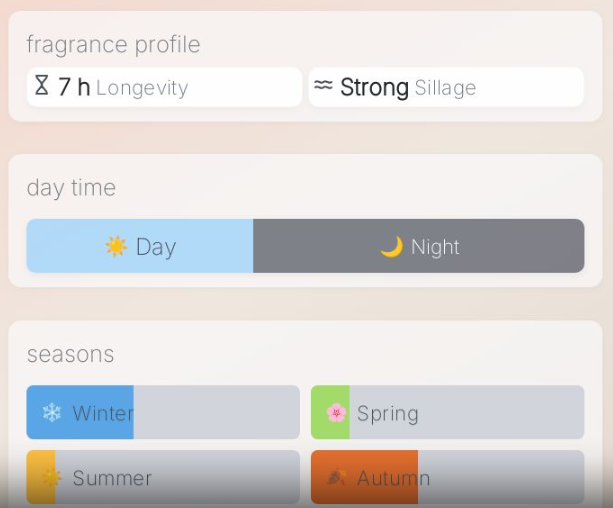Click the Winter snowflake icon

51,412
